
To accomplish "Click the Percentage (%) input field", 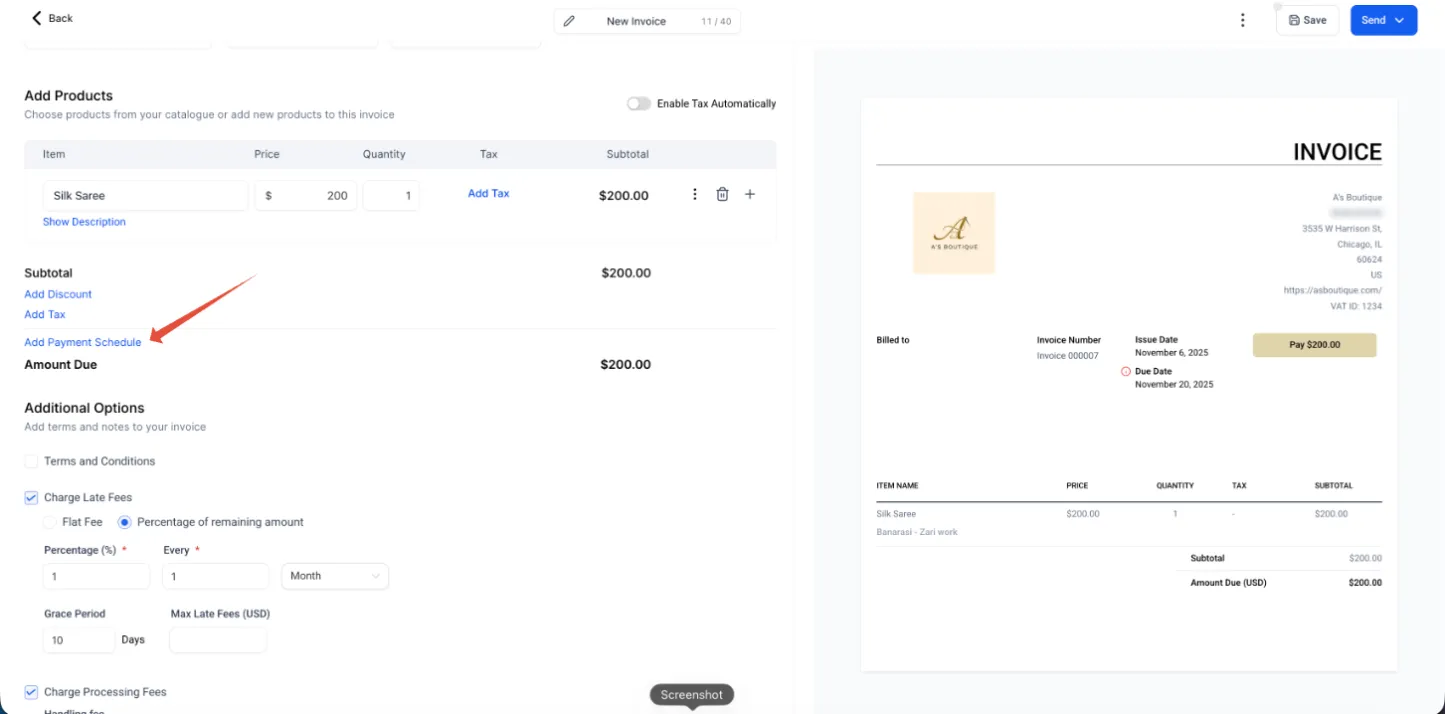I will (x=96, y=576).
